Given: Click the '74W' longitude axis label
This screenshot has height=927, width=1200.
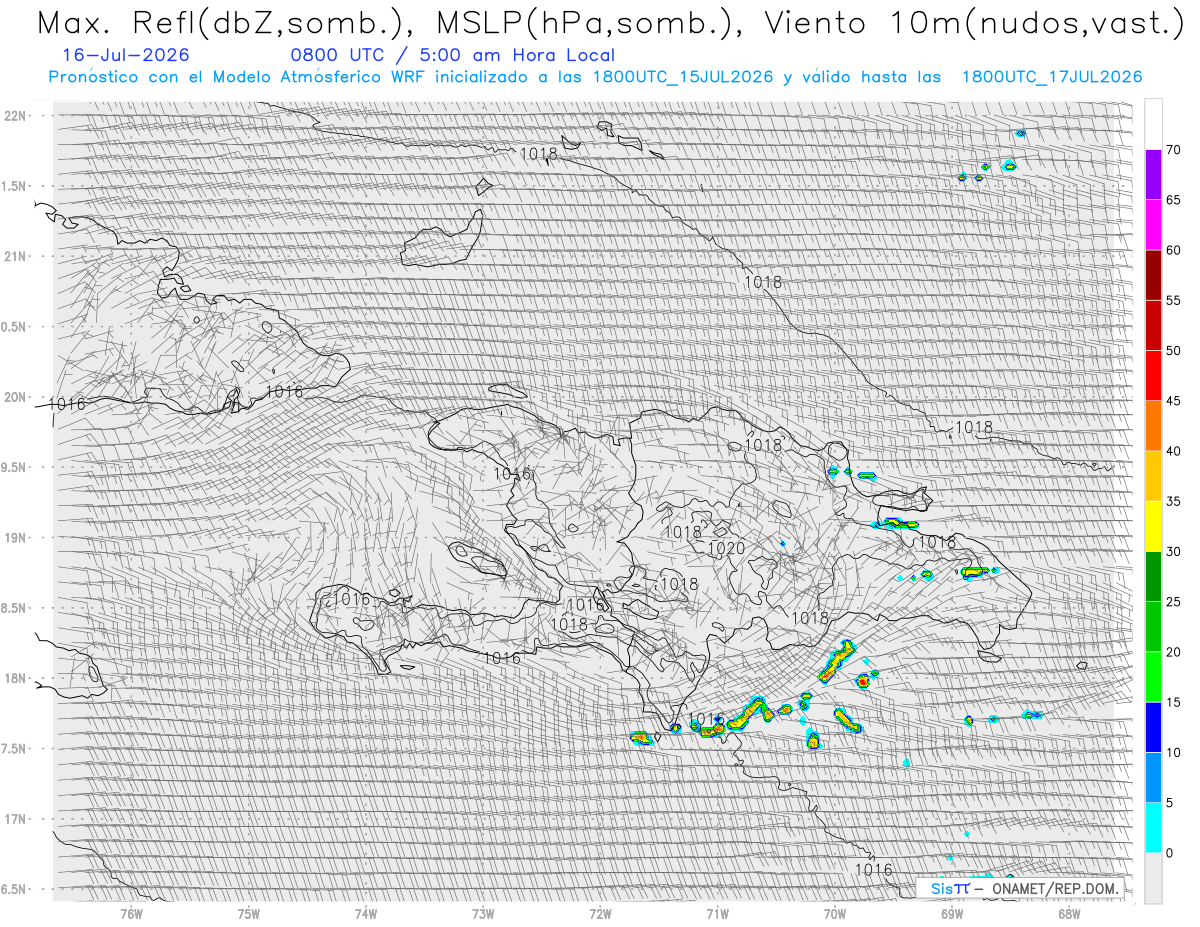Looking at the screenshot, I should click(365, 913).
